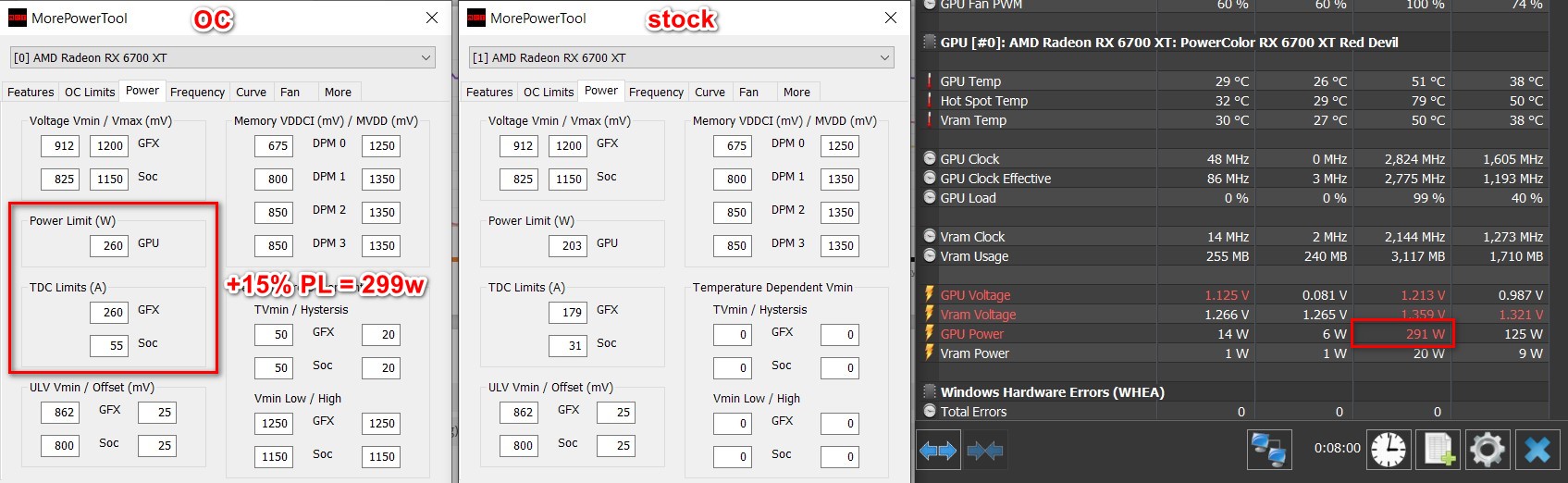1568x483 pixels.
Task: Edit Soc Vmax 1150 field in stock window
Action: (x=568, y=179)
